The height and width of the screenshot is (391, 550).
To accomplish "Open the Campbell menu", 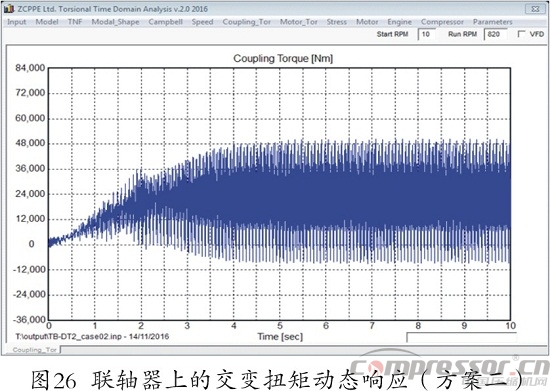I will [x=166, y=22].
